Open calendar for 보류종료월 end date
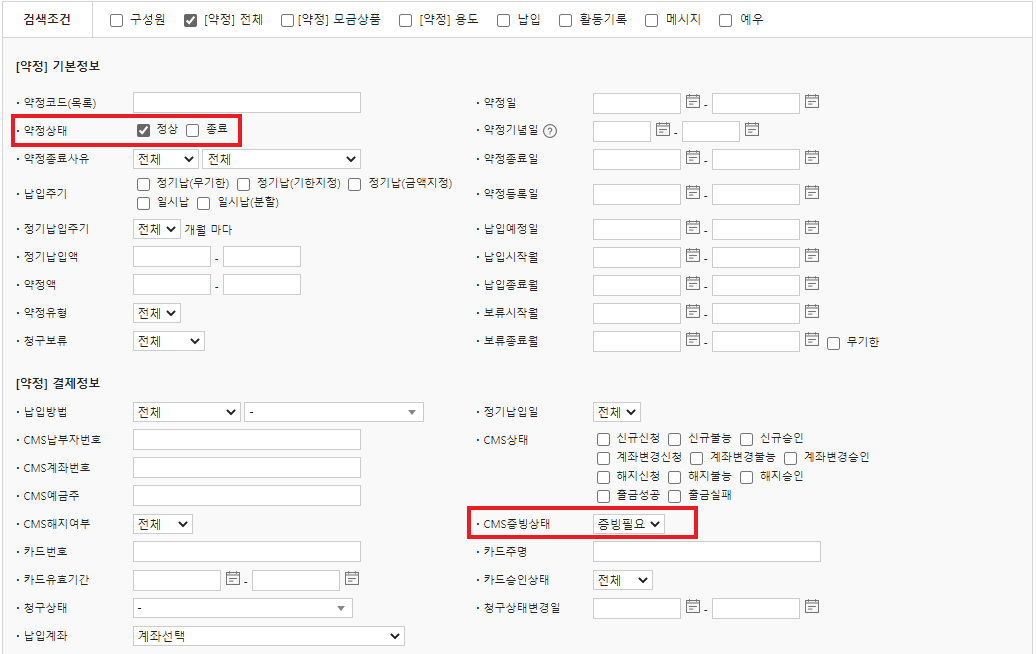Viewport: 1036px width, 654px height. 812,341
